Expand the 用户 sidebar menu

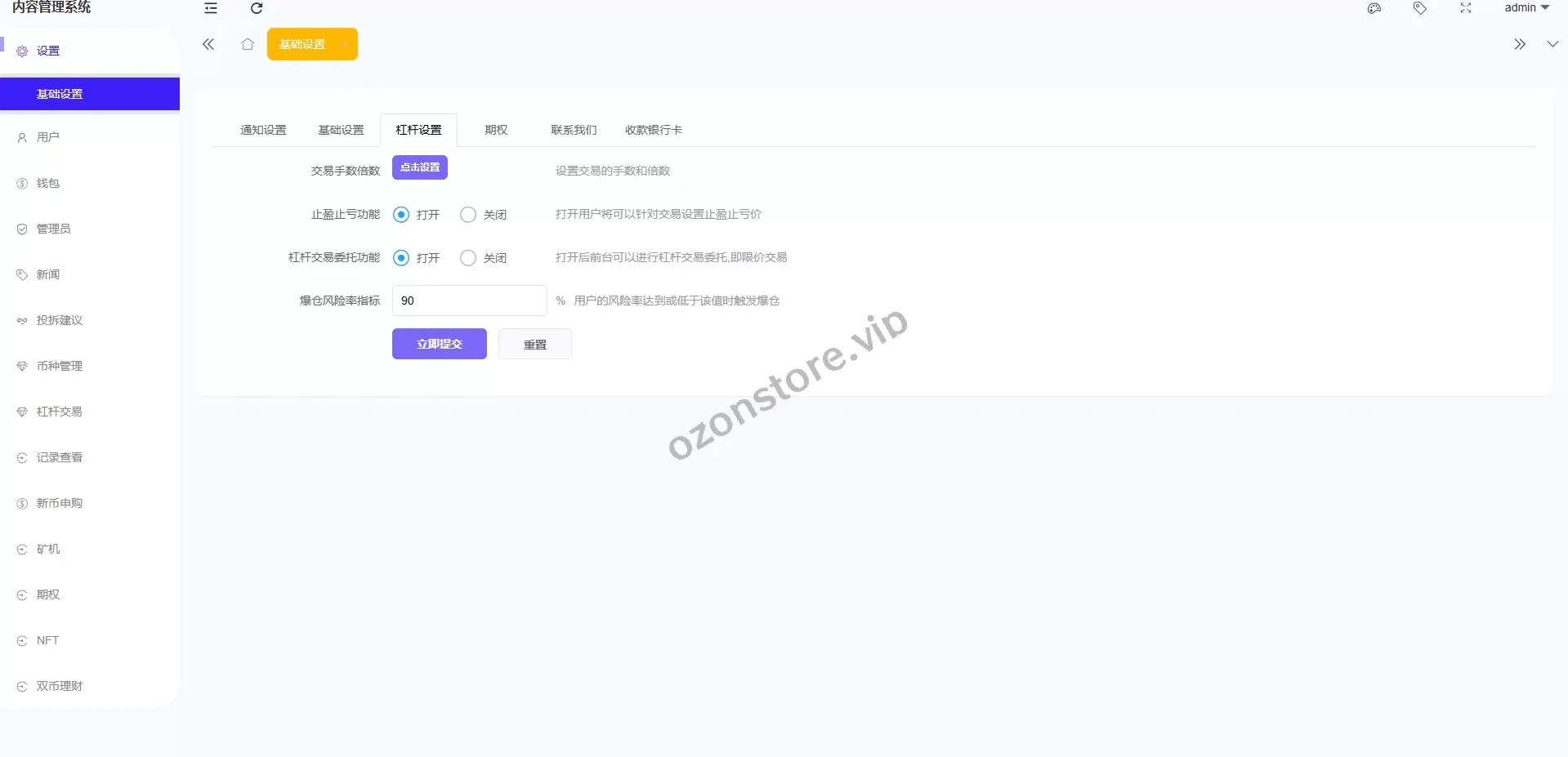[x=48, y=137]
